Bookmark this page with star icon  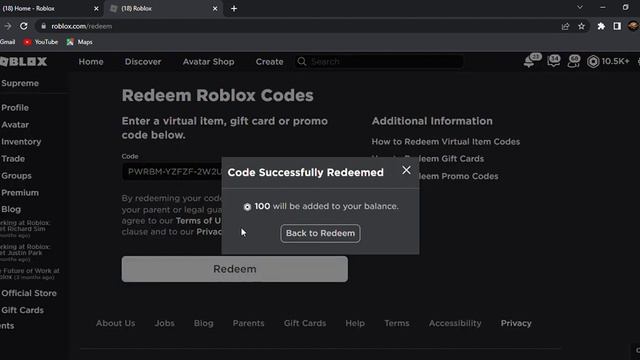(x=581, y=26)
